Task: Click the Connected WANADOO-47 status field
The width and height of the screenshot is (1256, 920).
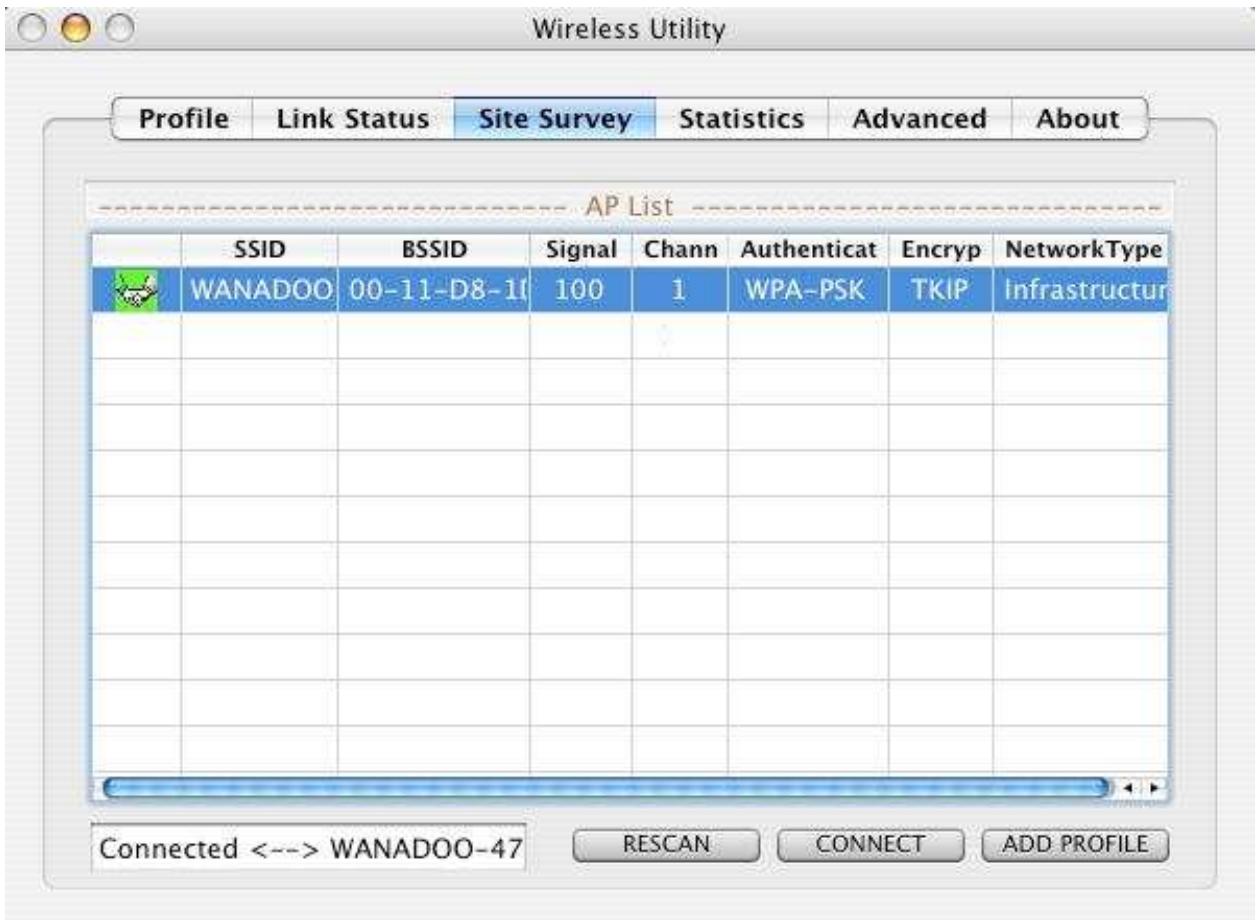Action: point(309,848)
